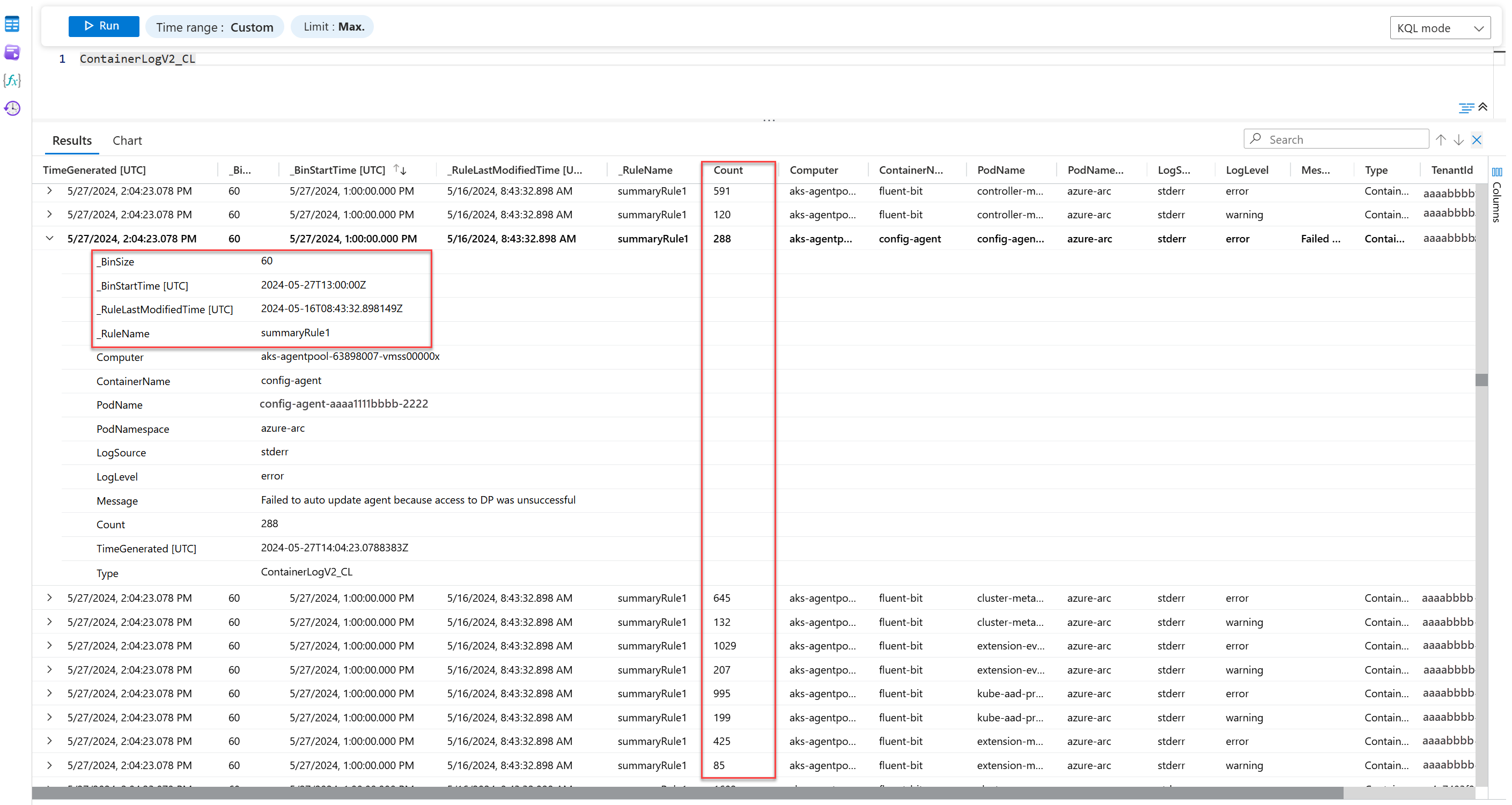Image resolution: width=1512 pixels, height=805 pixels.
Task: Select the Computer value aks-agentpool-63898007-vmss00000x
Action: point(350,357)
